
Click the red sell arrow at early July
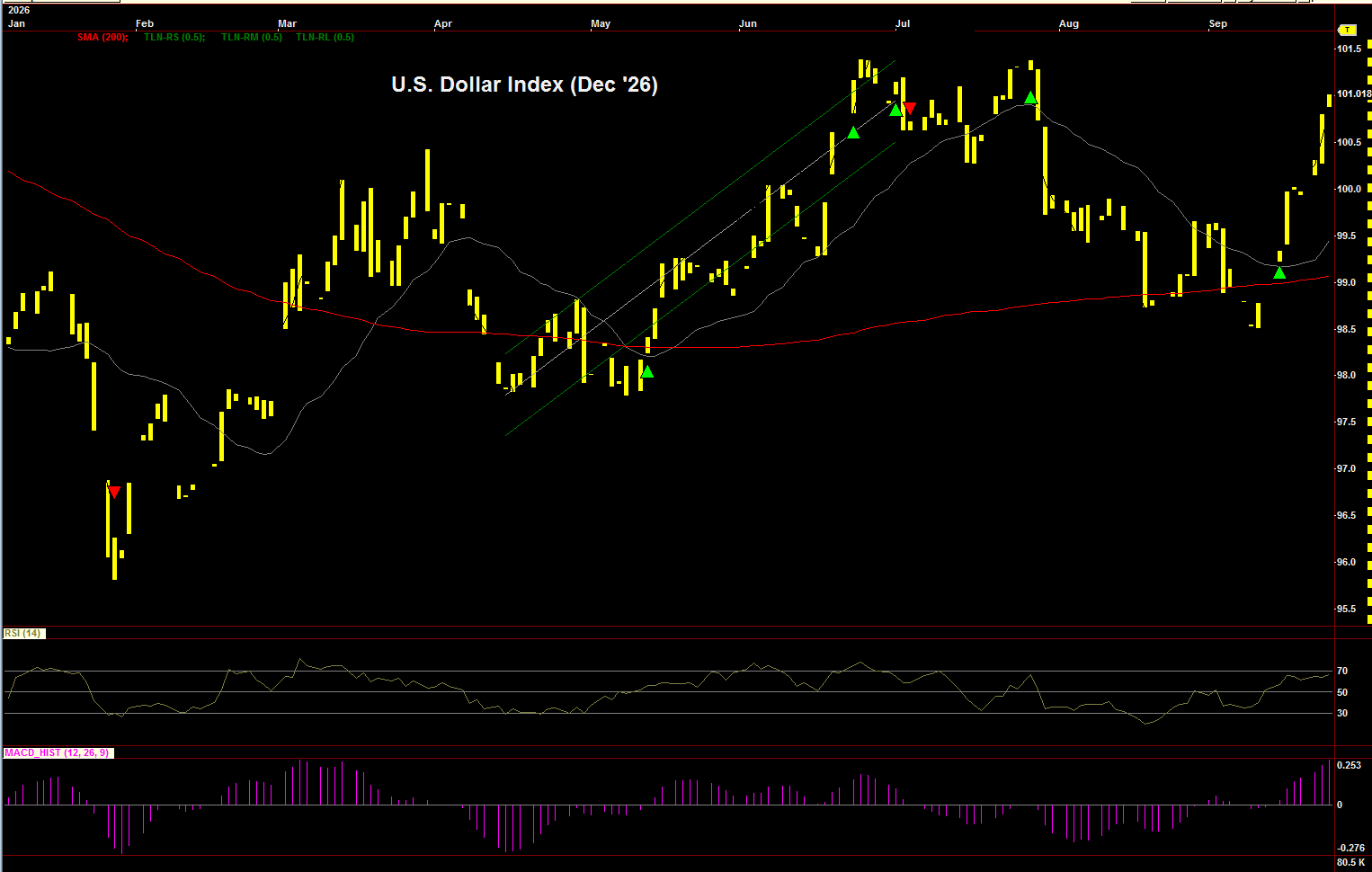coord(910,109)
